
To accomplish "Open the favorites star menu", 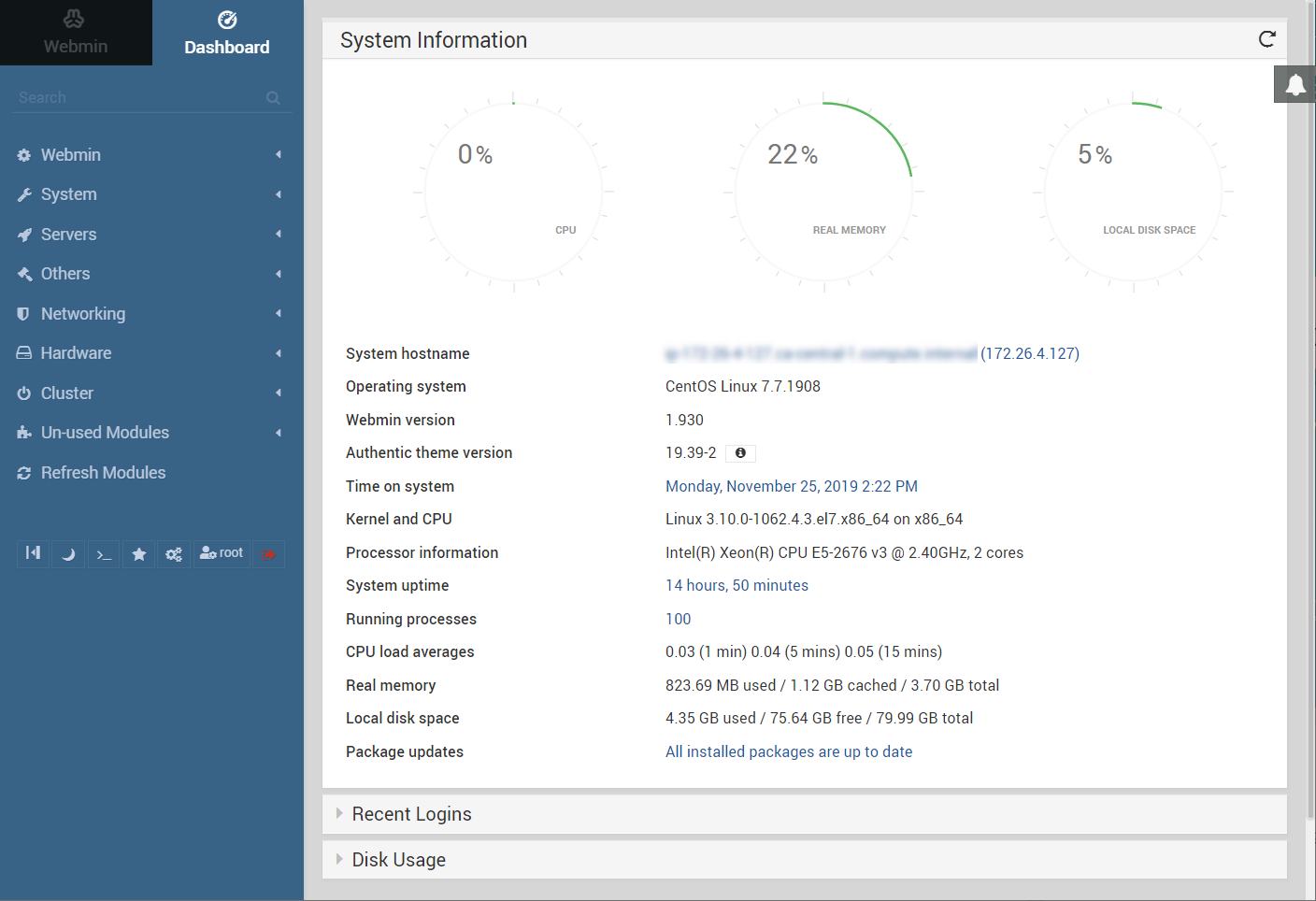I will click(138, 553).
